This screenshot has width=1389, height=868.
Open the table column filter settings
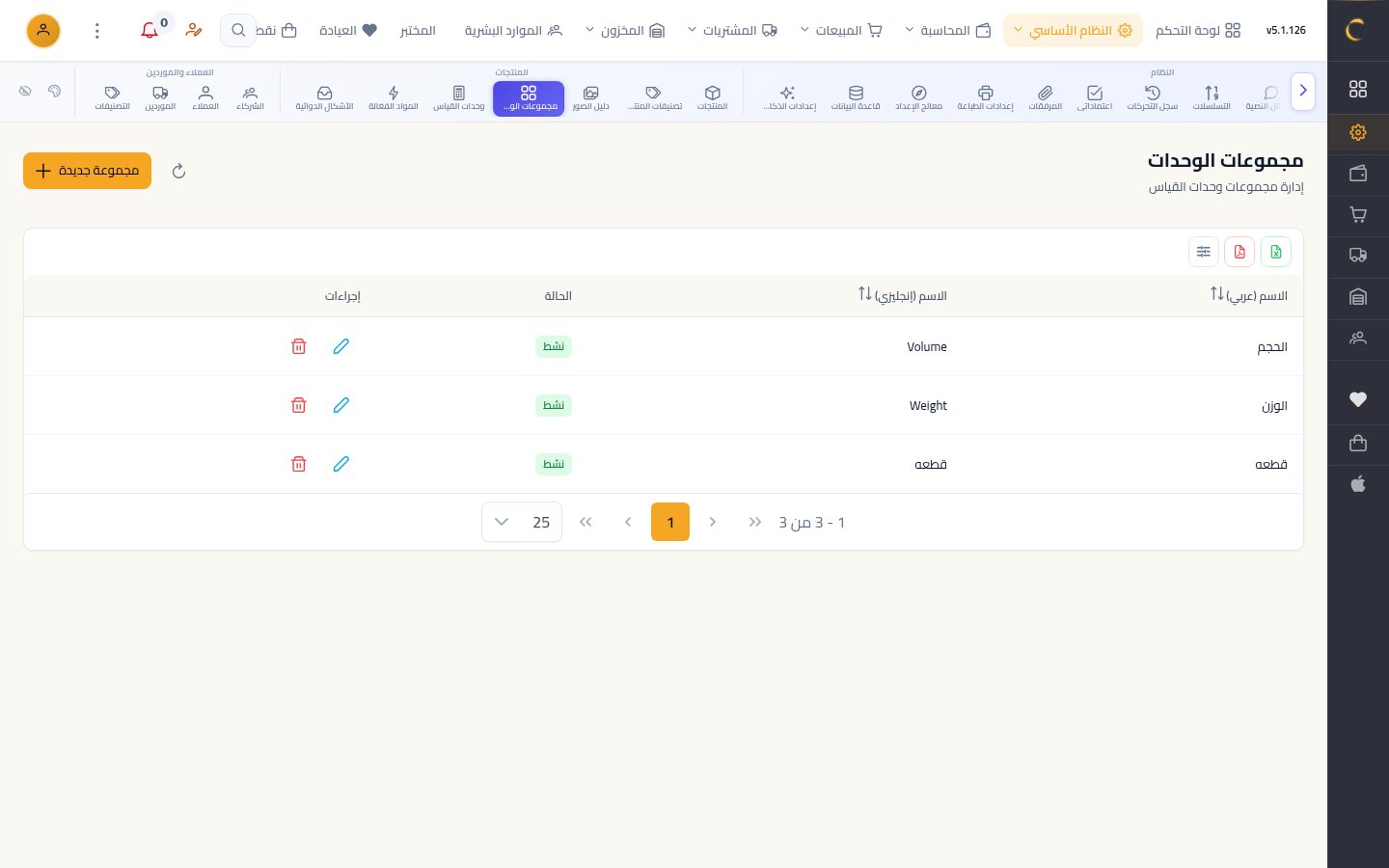(x=1204, y=252)
